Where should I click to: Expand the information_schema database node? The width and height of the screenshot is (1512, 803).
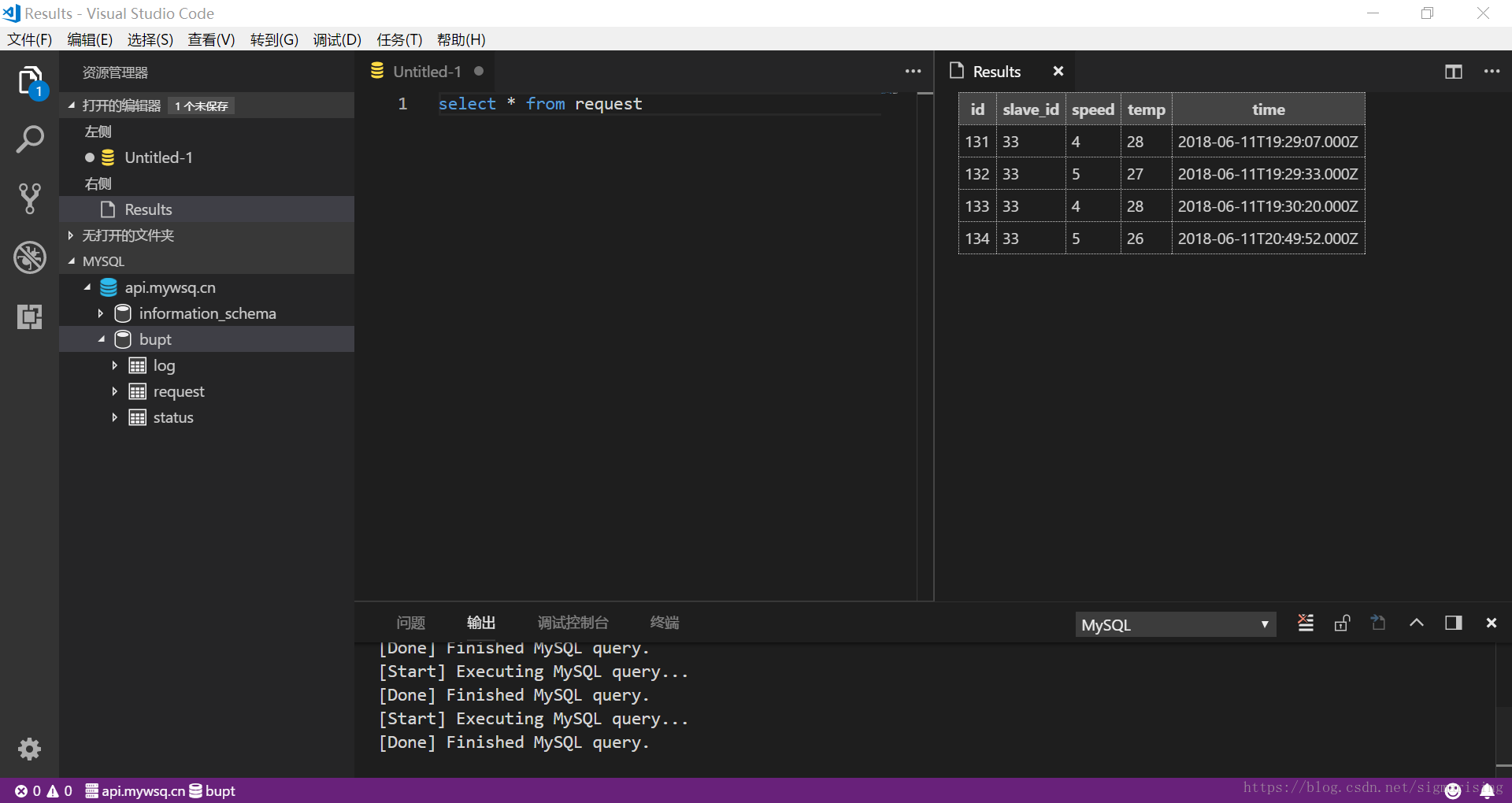(x=101, y=313)
